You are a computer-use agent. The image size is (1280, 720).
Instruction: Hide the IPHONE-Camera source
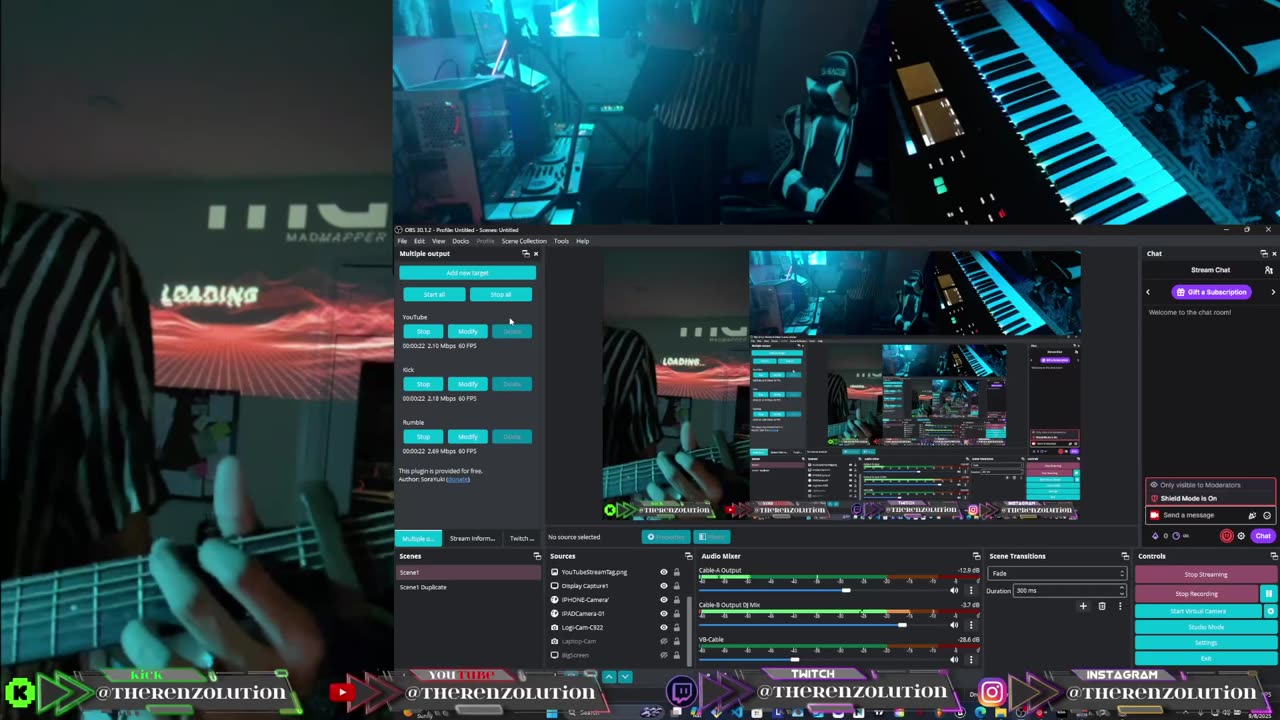click(663, 600)
